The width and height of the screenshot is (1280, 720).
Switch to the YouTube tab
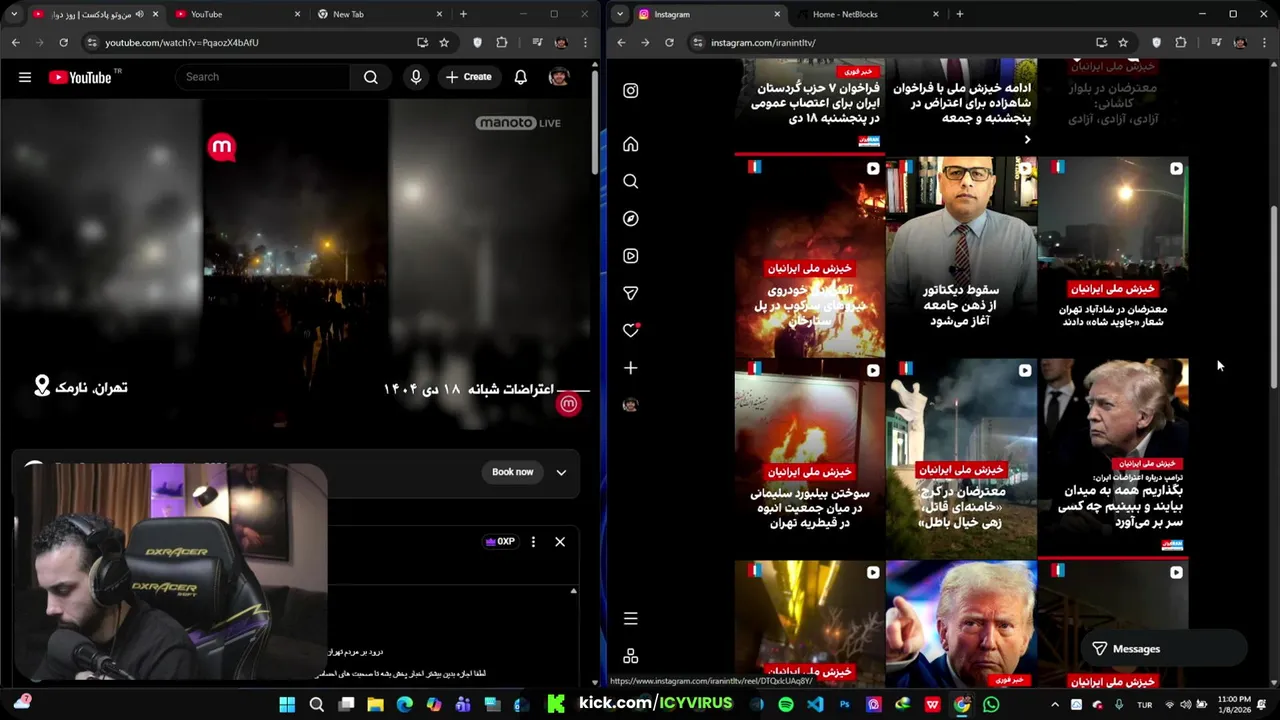pos(238,14)
